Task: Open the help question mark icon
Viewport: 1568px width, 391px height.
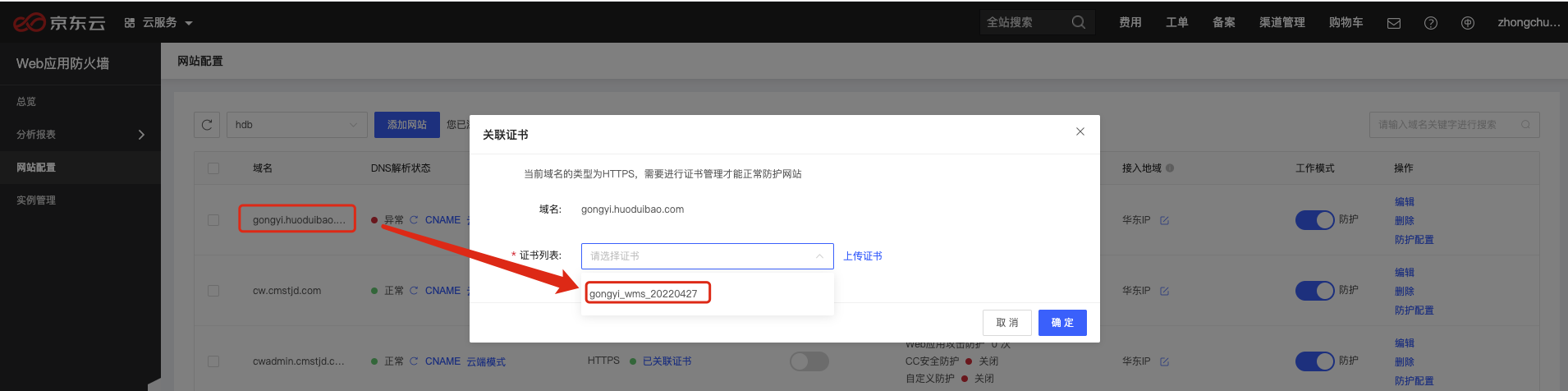Action: point(1431,23)
